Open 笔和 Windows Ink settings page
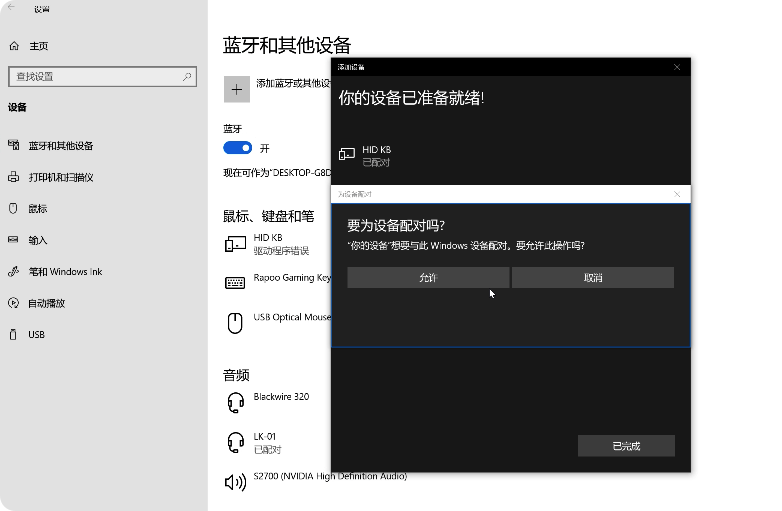The height and width of the screenshot is (511, 782). click(65, 272)
